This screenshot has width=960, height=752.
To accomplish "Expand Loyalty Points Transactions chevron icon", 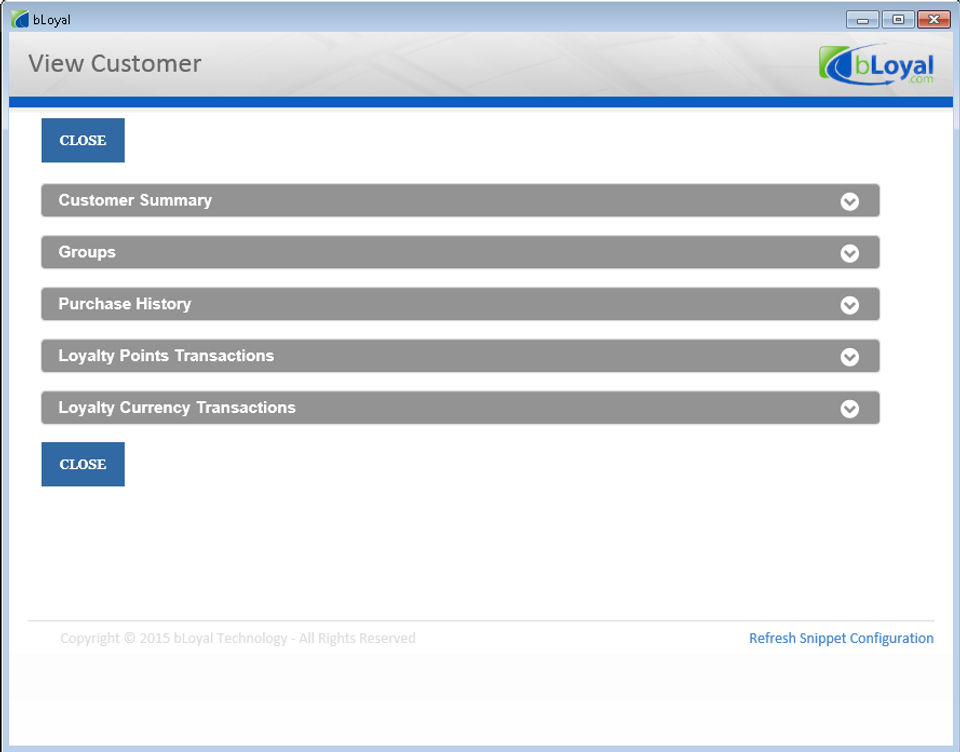I will click(x=849, y=356).
